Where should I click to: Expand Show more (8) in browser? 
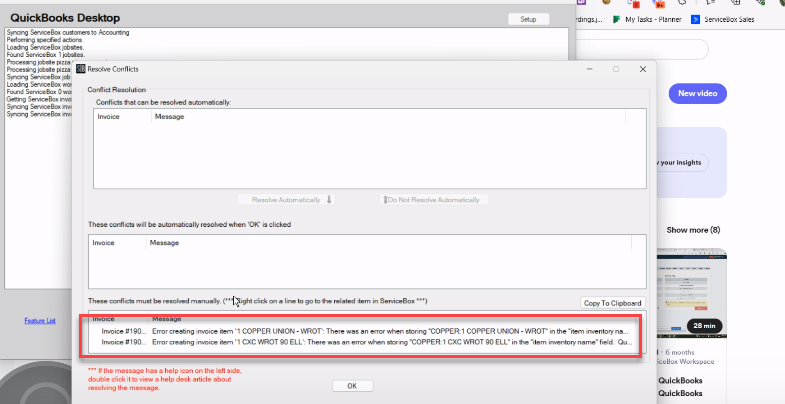click(693, 230)
